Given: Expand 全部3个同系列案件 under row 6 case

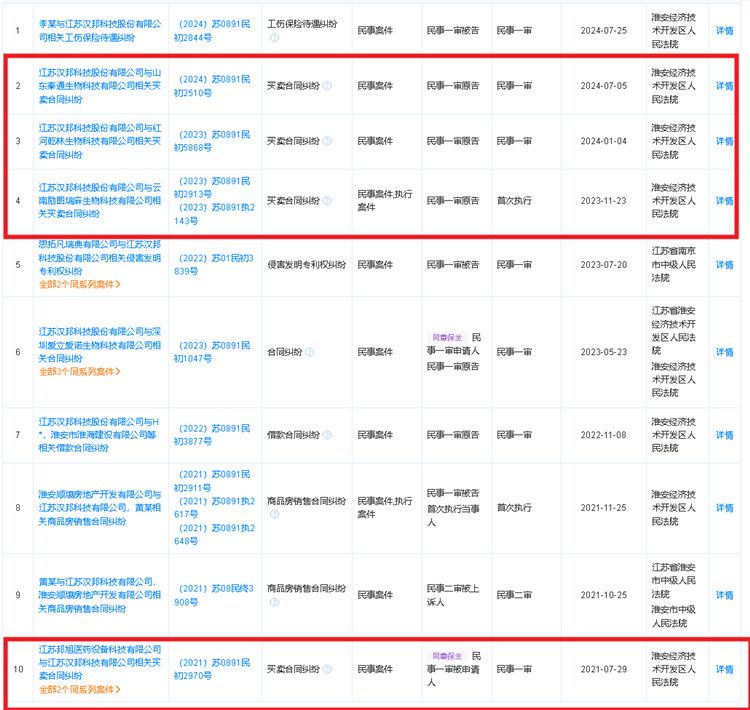Looking at the screenshot, I should (x=79, y=371).
